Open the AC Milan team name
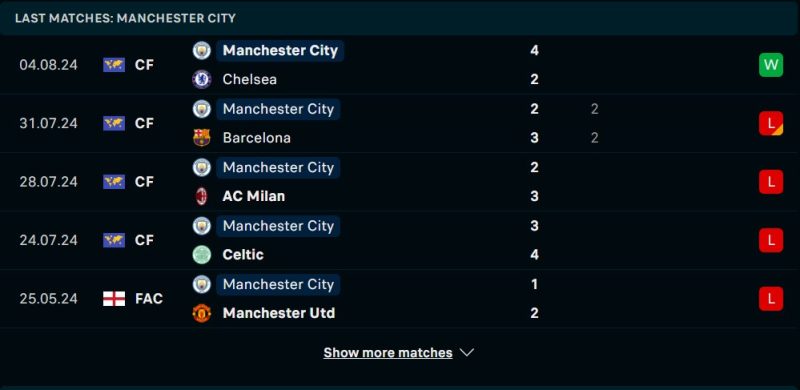This screenshot has width=800, height=390. pyautogui.click(x=254, y=196)
